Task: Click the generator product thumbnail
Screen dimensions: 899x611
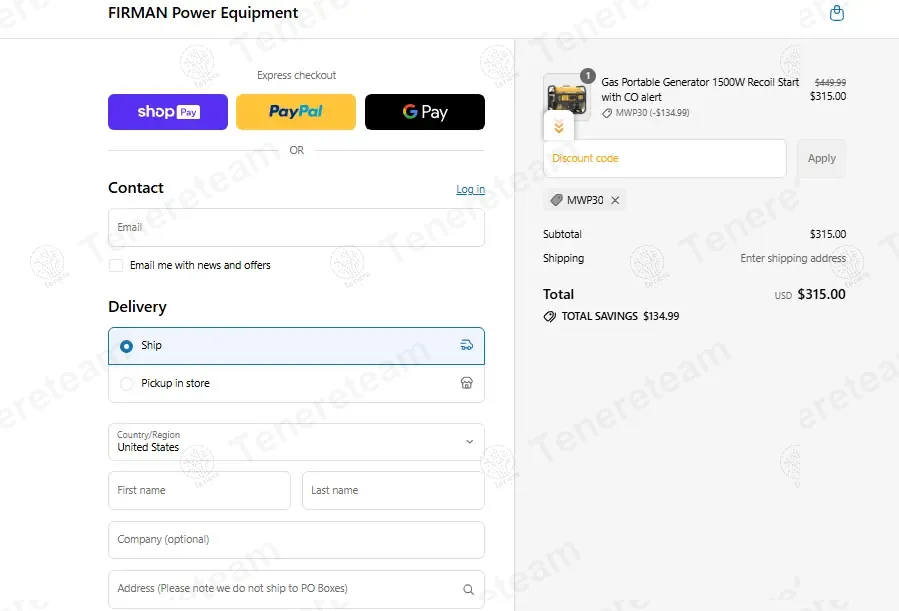Action: click(x=566, y=98)
